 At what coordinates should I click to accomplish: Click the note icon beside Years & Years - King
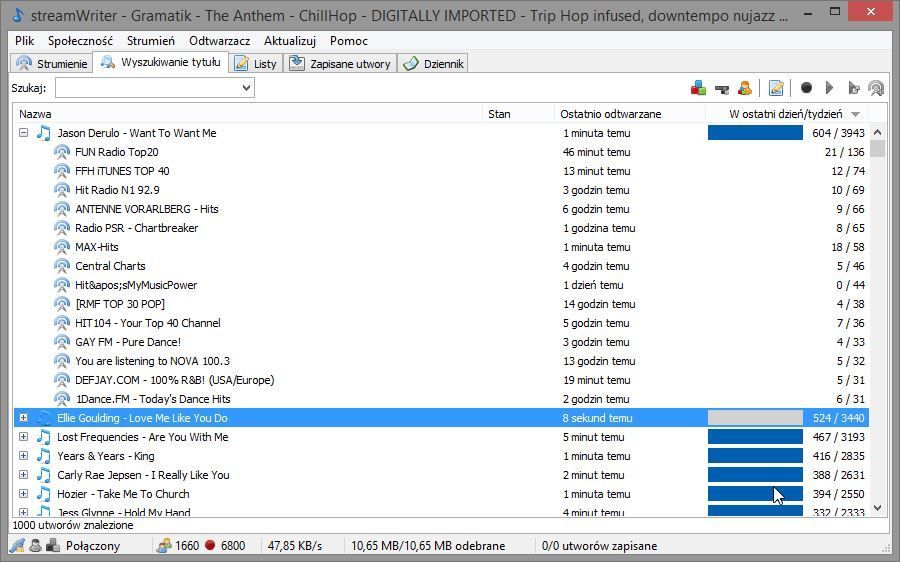(44, 456)
